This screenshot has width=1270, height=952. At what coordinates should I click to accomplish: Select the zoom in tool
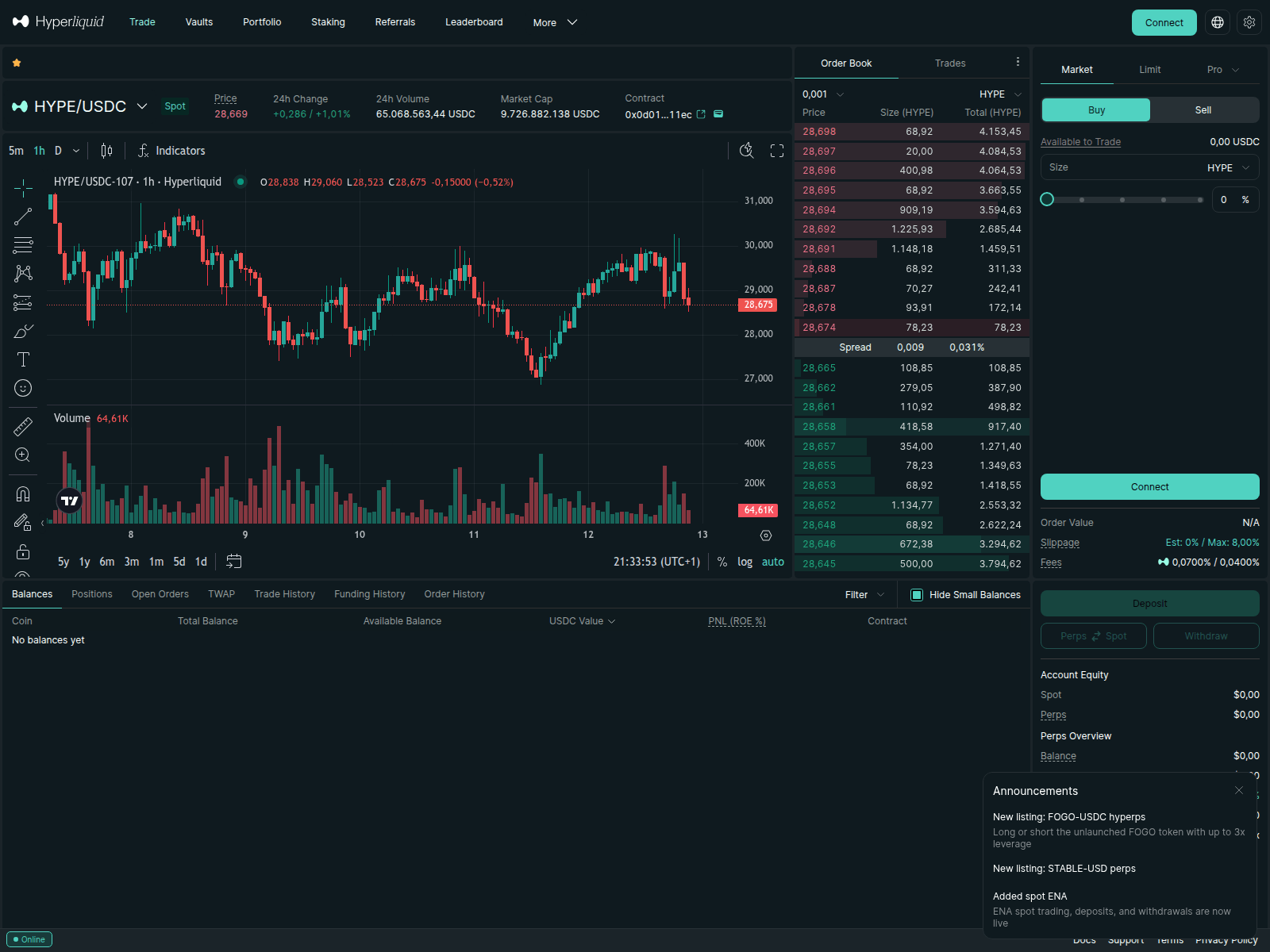(23, 455)
